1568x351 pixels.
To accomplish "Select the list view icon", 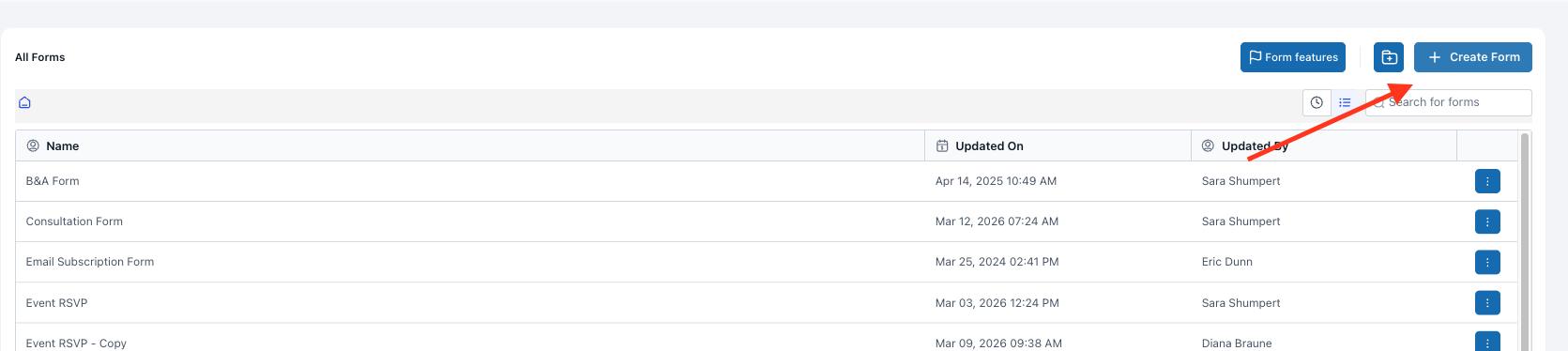I will [1345, 102].
